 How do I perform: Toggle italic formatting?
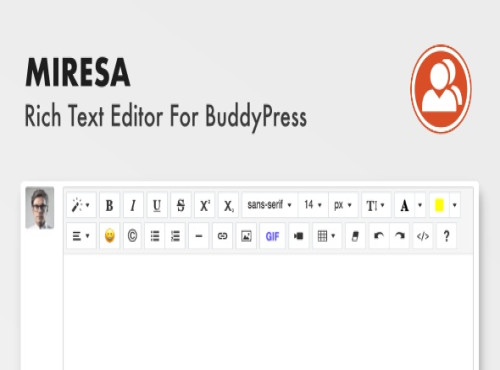click(133, 205)
